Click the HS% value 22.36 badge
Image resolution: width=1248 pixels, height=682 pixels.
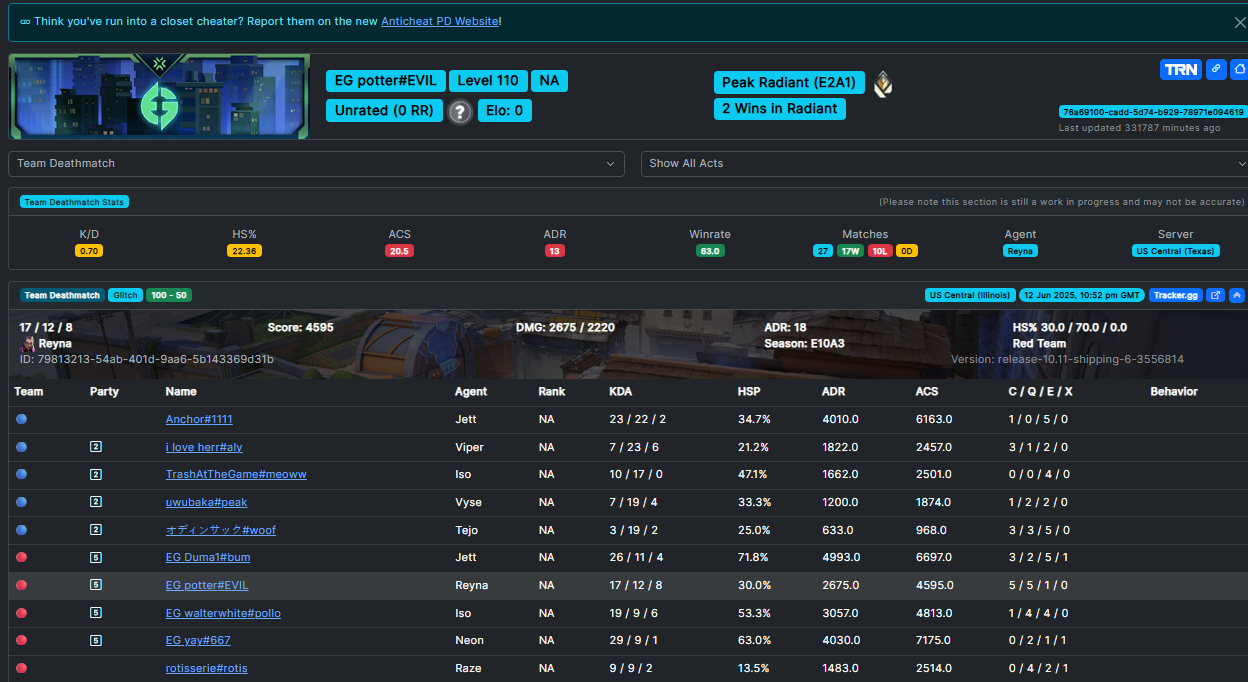[x=244, y=251]
